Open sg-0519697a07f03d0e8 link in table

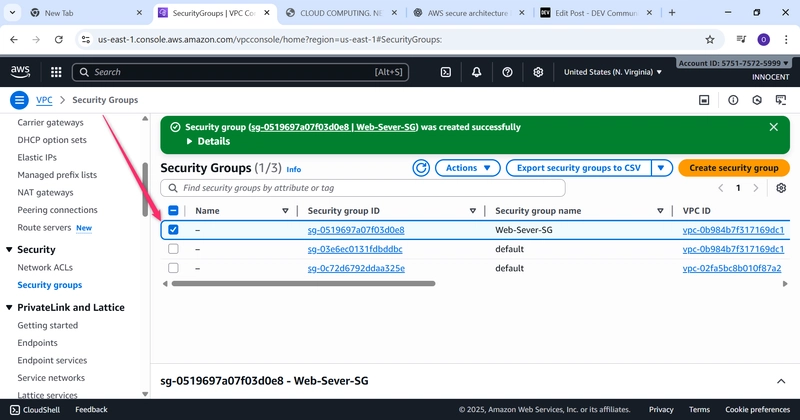[x=356, y=230]
